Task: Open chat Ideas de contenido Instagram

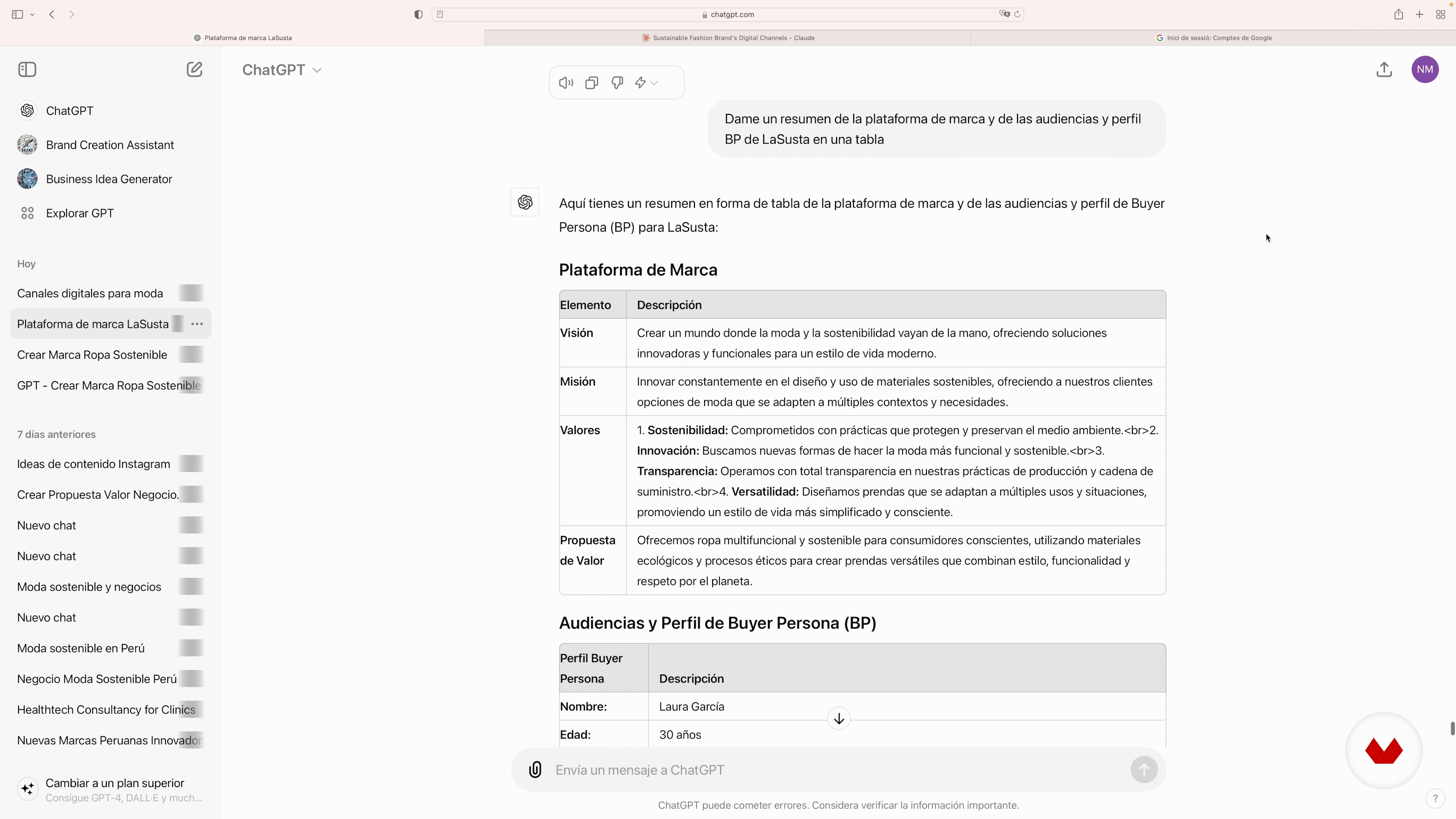Action: (x=111, y=464)
